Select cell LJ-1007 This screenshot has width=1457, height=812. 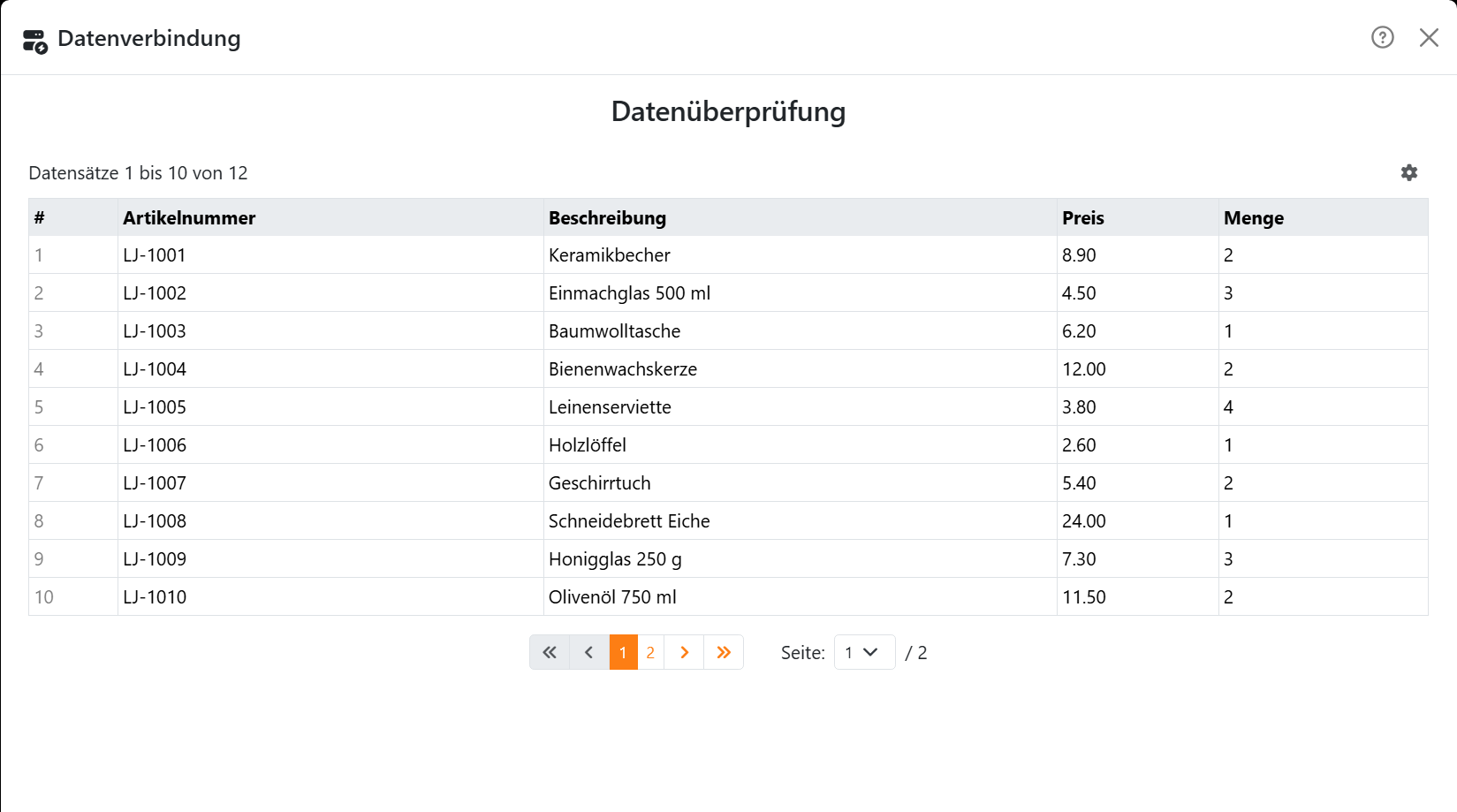coord(330,483)
